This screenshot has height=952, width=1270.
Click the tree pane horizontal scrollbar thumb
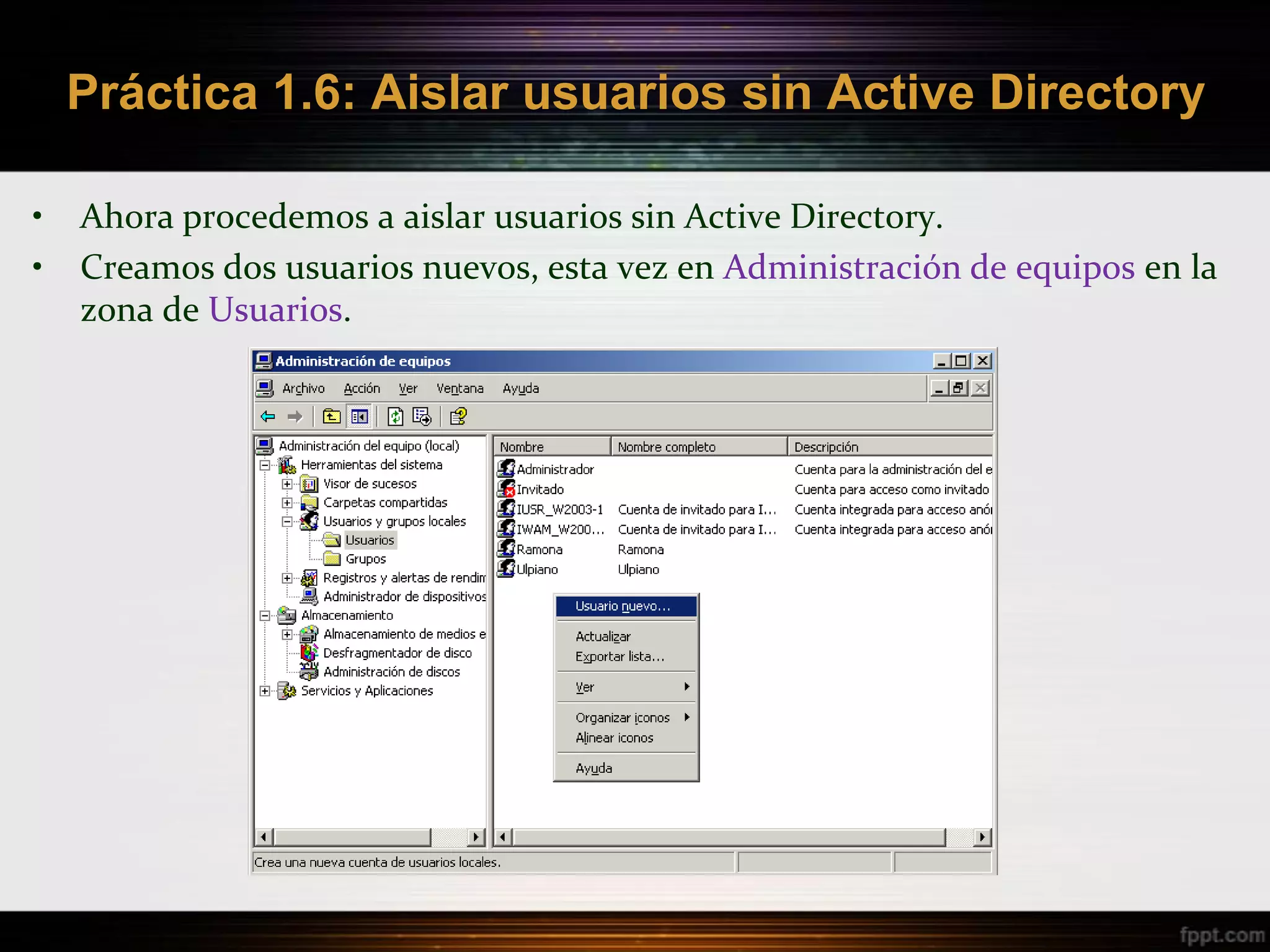tap(352, 837)
